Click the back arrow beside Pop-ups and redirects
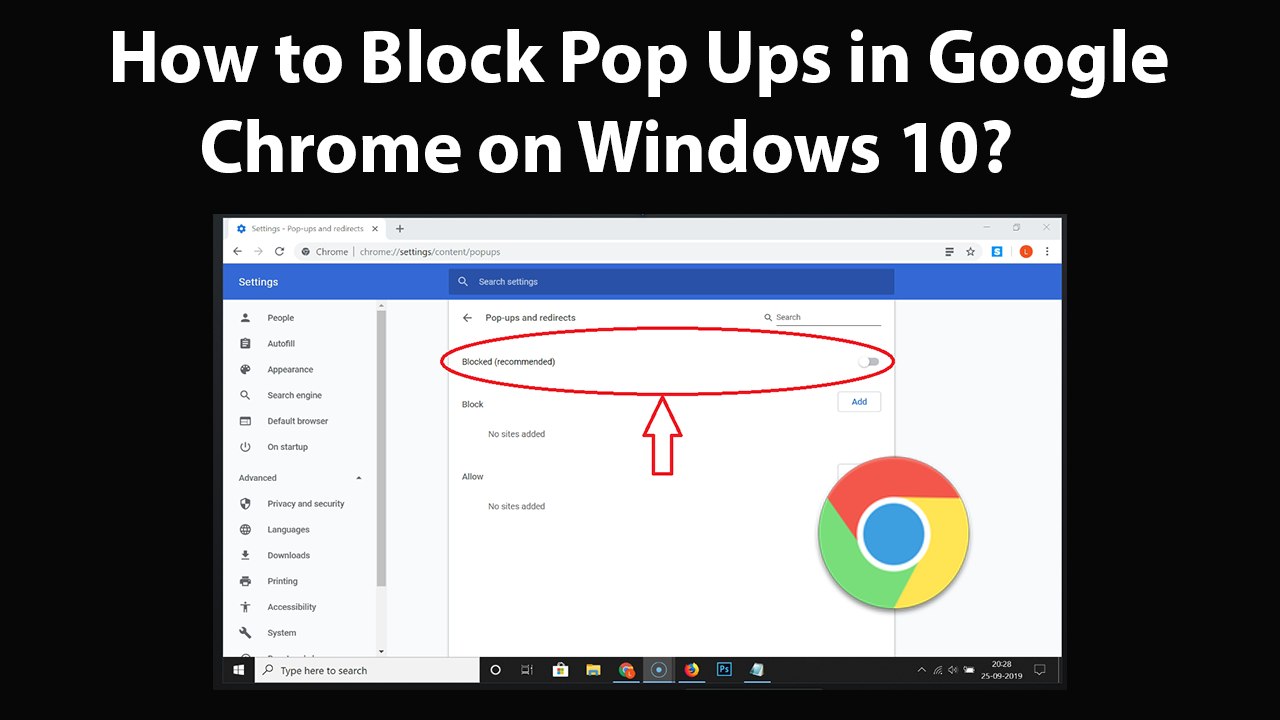This screenshot has height=720, width=1280. tap(467, 318)
